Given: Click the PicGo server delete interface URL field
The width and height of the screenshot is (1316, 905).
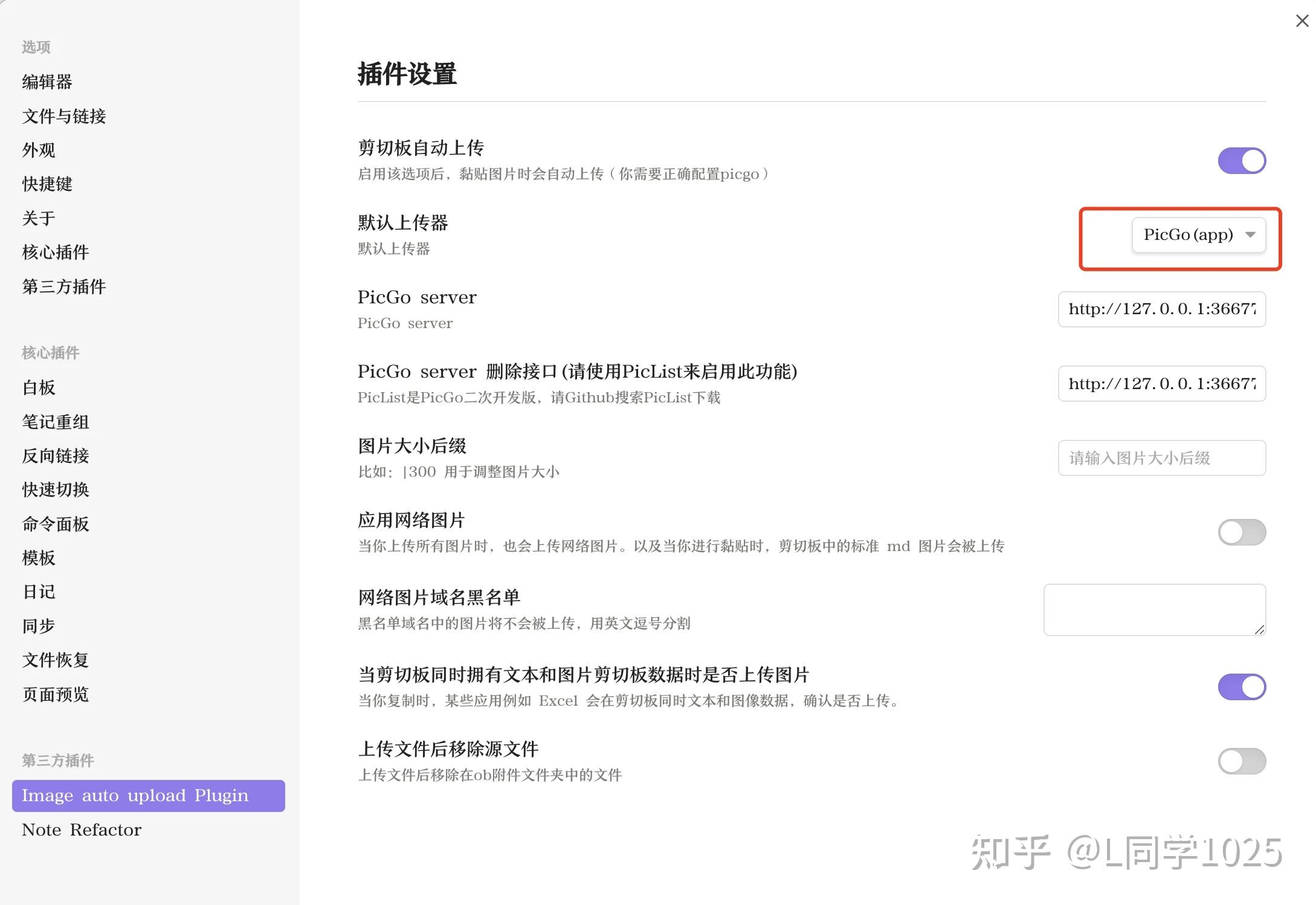Looking at the screenshot, I should (1162, 384).
